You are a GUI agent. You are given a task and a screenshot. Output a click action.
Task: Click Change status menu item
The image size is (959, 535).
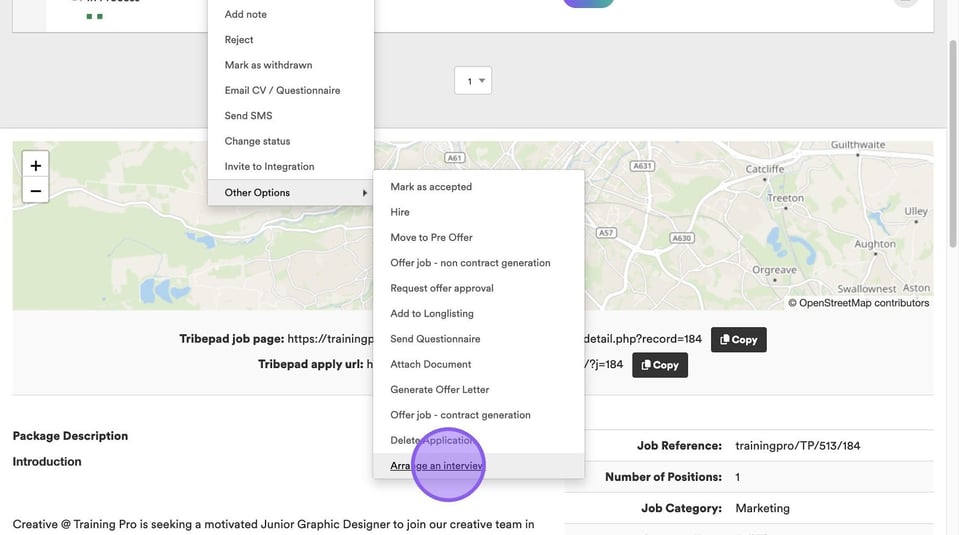(257, 141)
